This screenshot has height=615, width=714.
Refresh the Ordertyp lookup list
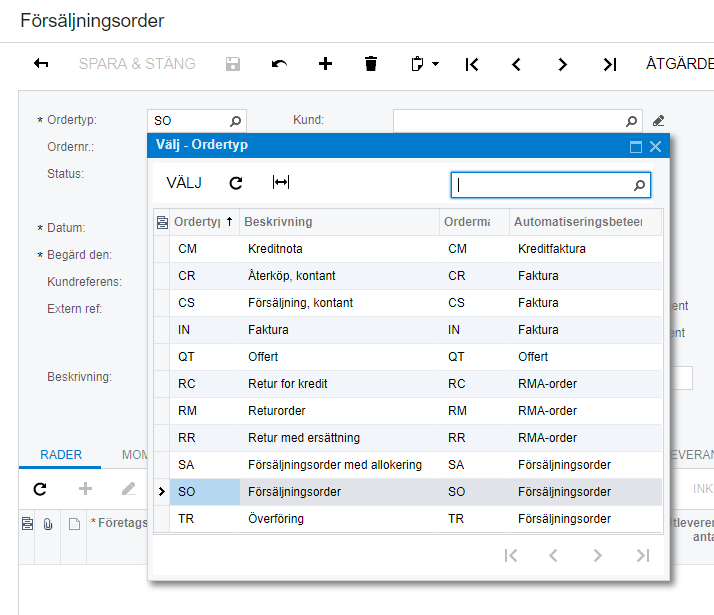pos(236,183)
